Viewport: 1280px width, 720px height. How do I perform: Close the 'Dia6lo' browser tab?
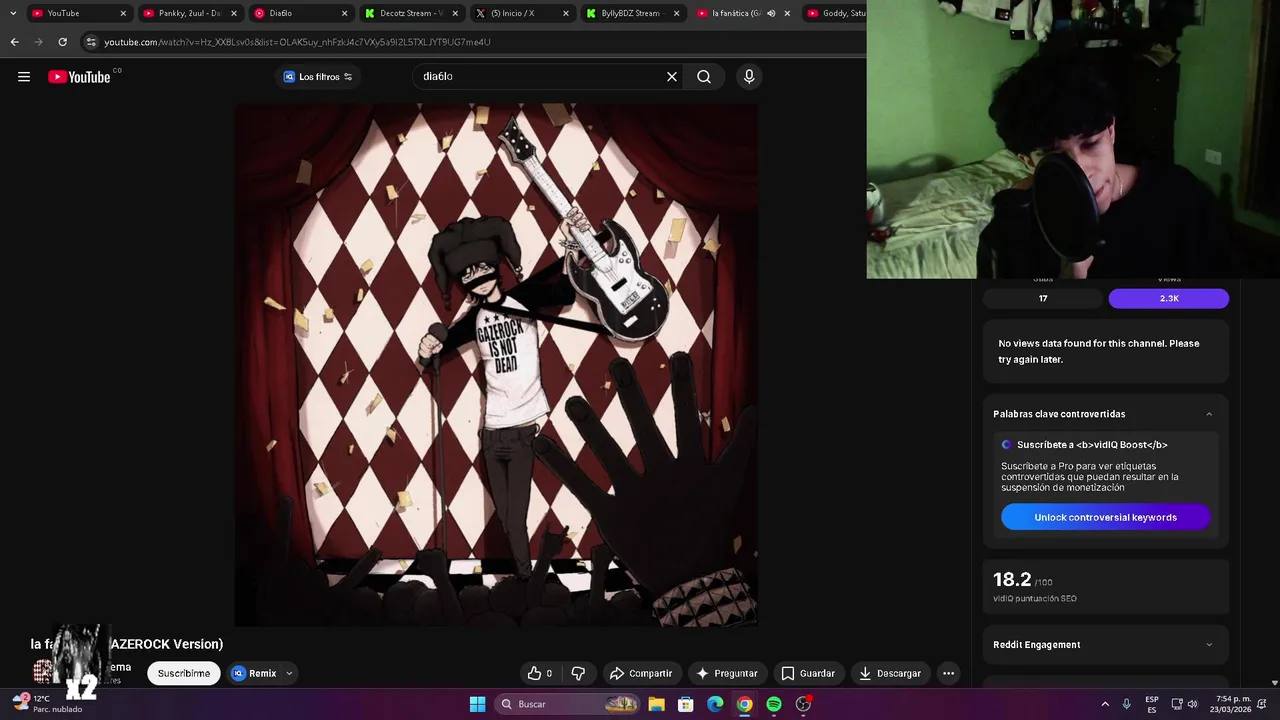(x=345, y=13)
